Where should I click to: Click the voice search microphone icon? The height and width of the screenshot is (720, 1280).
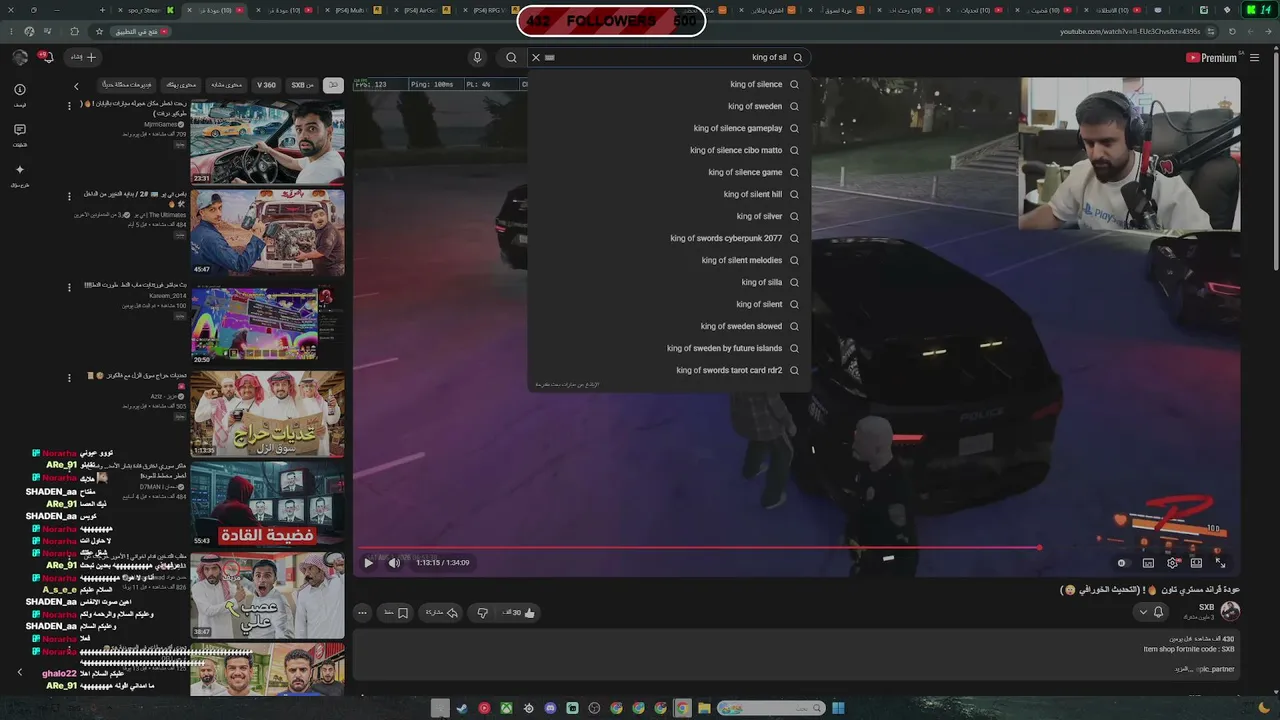pos(477,58)
